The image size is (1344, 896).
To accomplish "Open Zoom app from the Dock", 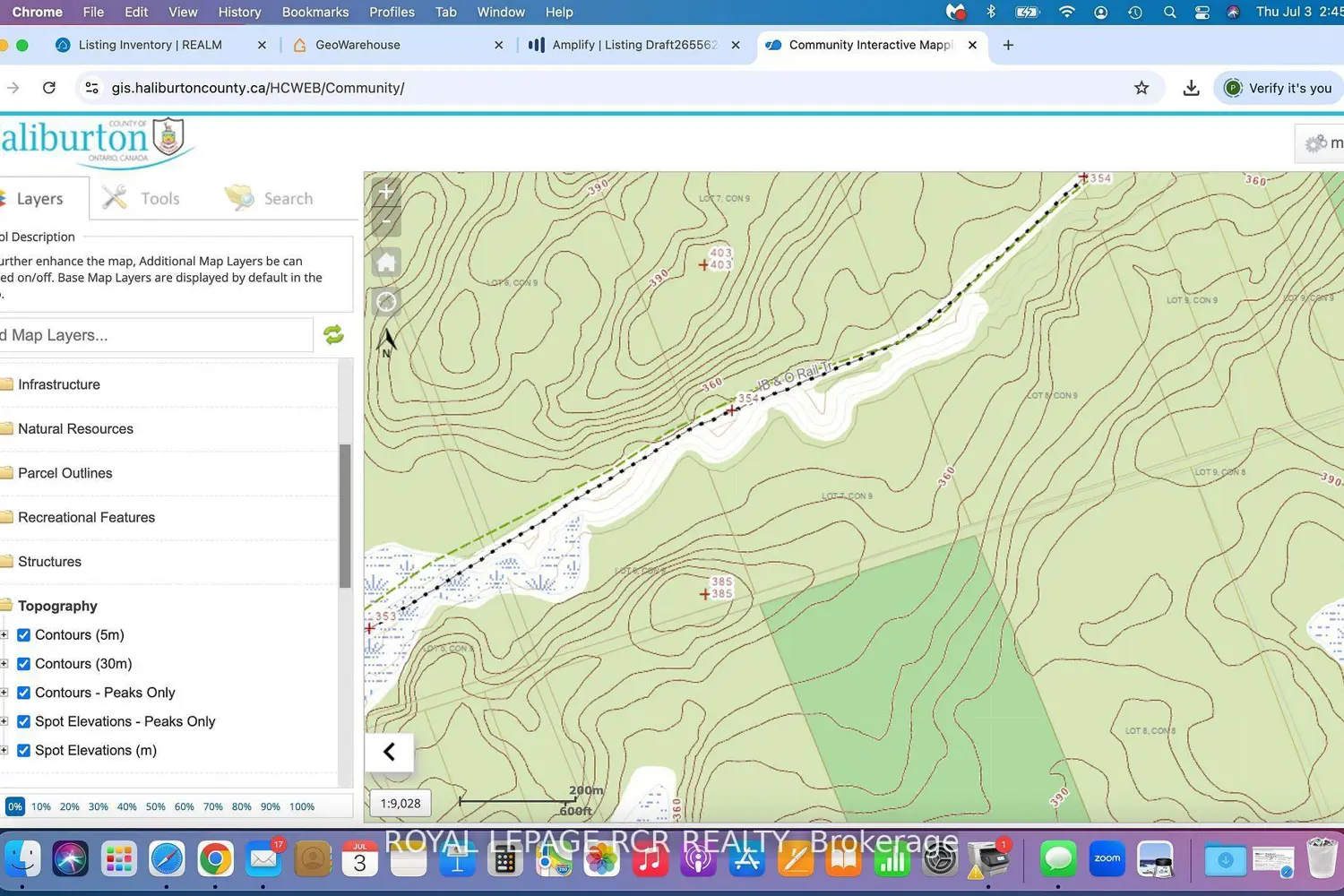I will pyautogui.click(x=1107, y=859).
